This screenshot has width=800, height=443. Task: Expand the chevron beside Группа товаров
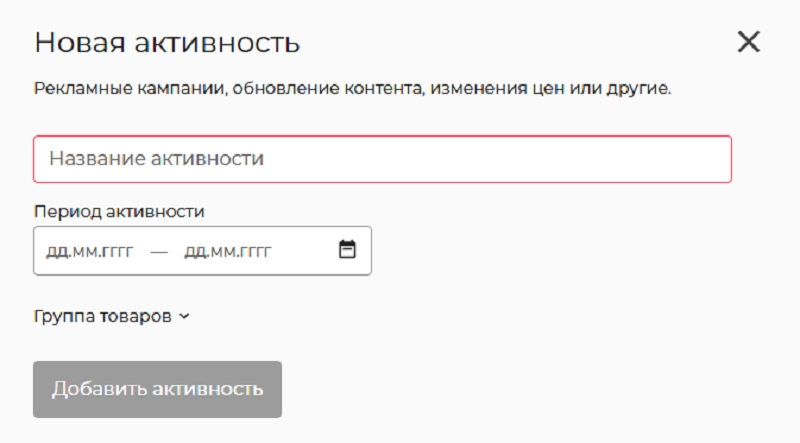[x=183, y=317]
